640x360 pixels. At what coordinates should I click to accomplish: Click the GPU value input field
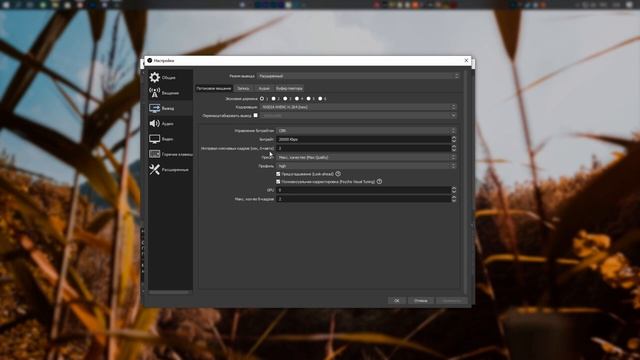point(363,190)
